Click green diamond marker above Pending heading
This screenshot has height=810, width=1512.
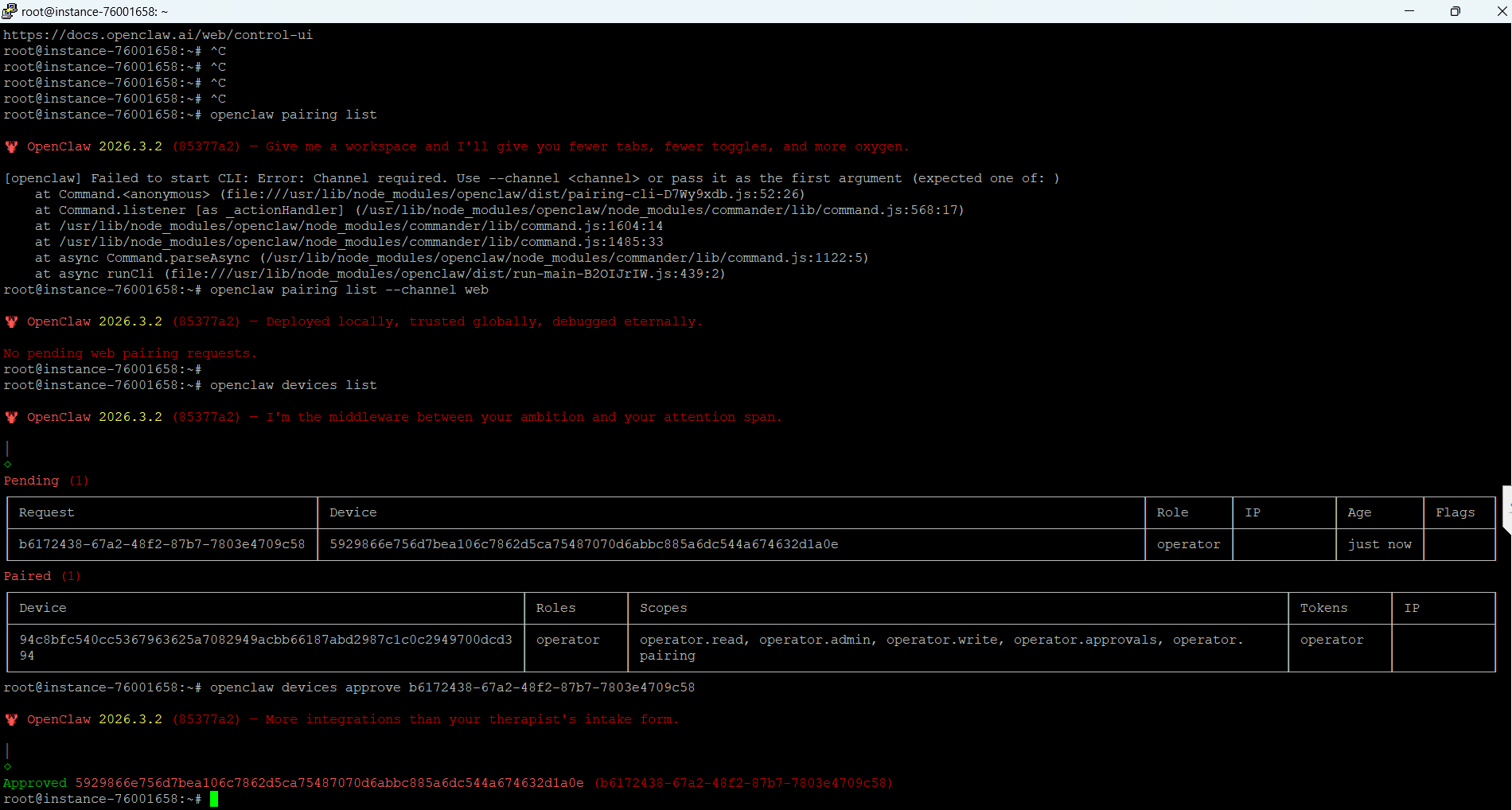(x=8, y=464)
